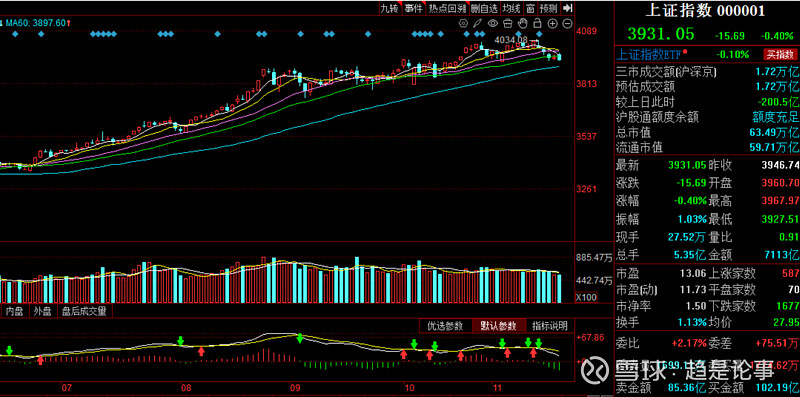This screenshot has height=397, width=800.
Task: Click the 3261 price axis label
Action: pyautogui.click(x=586, y=189)
